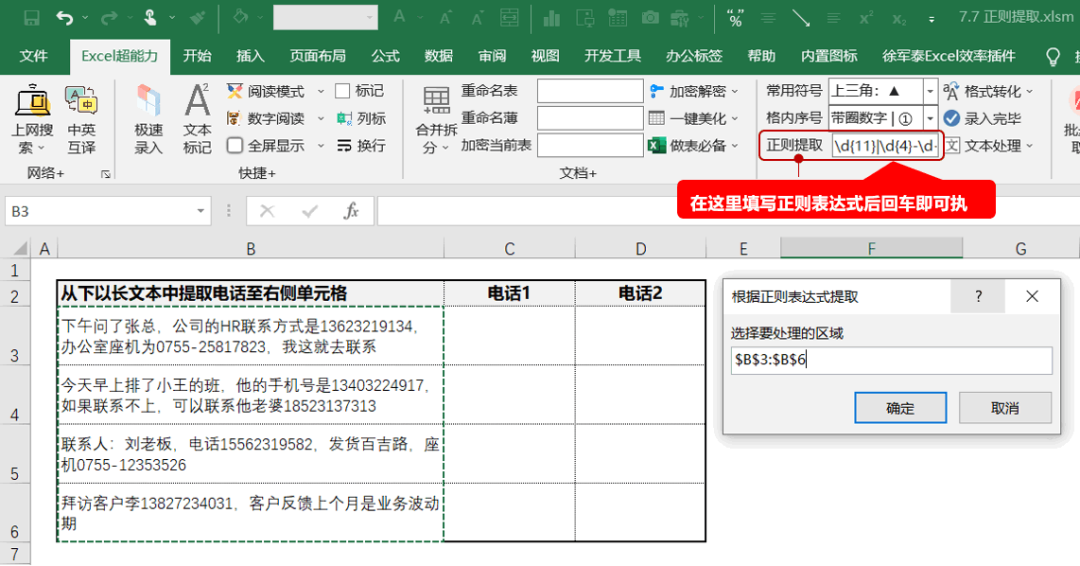Open 合并拆分 merge split tool
The image size is (1080, 566).
coord(437,120)
